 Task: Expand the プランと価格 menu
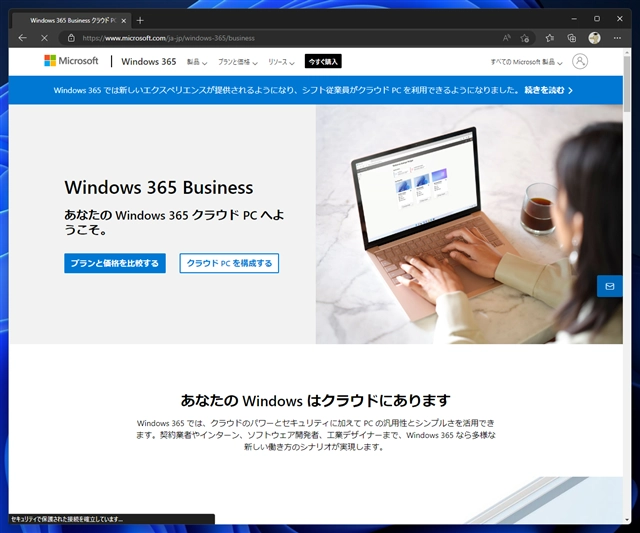click(x=238, y=62)
